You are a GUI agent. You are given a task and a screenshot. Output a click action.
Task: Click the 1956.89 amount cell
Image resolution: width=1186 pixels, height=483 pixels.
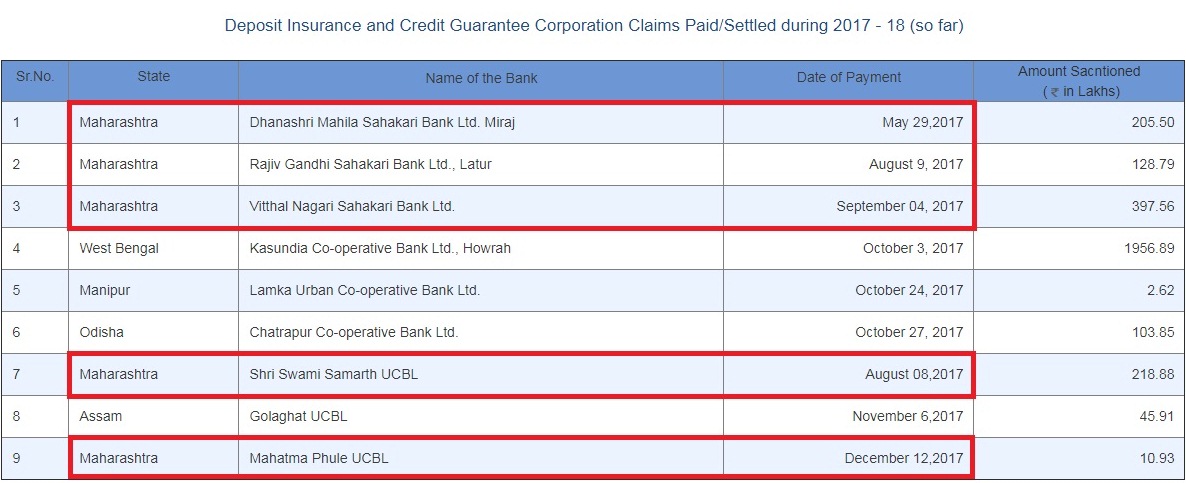click(x=1146, y=248)
